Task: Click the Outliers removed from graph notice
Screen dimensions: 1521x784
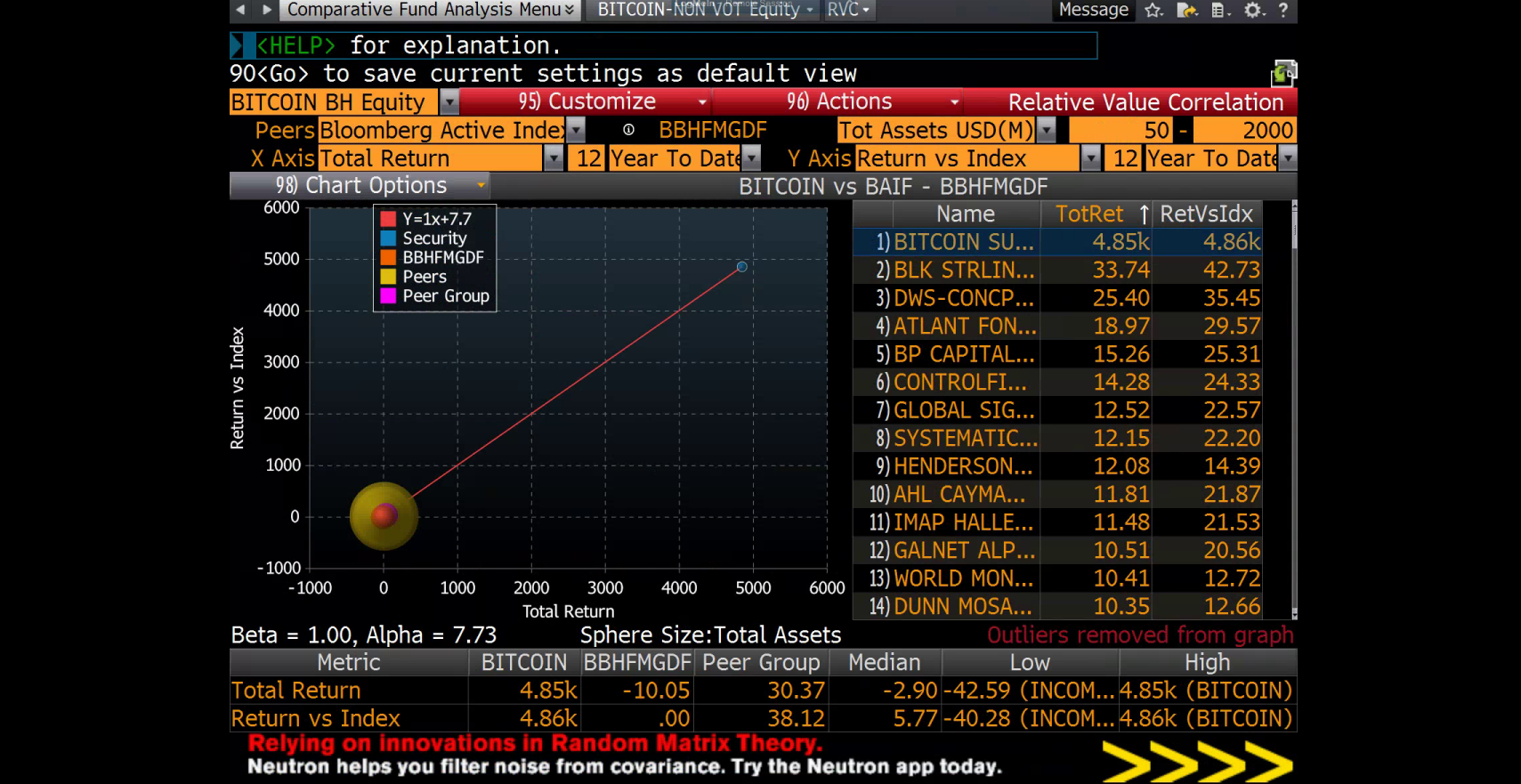Action: coord(1140,634)
